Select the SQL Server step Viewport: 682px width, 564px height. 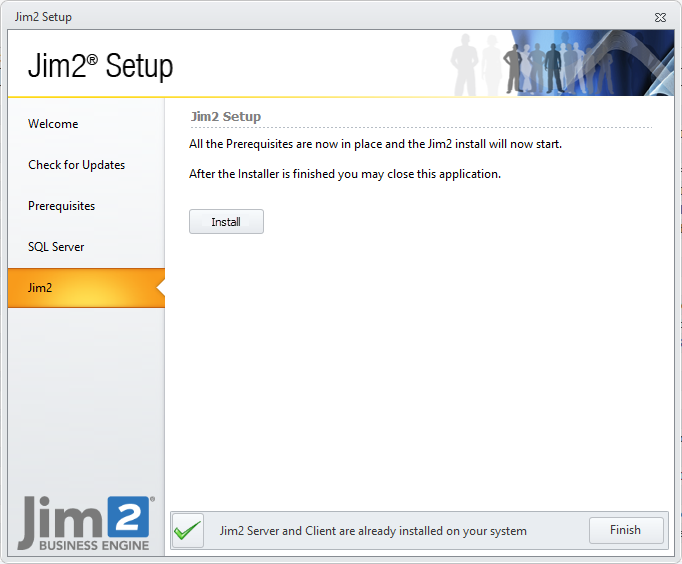56,247
